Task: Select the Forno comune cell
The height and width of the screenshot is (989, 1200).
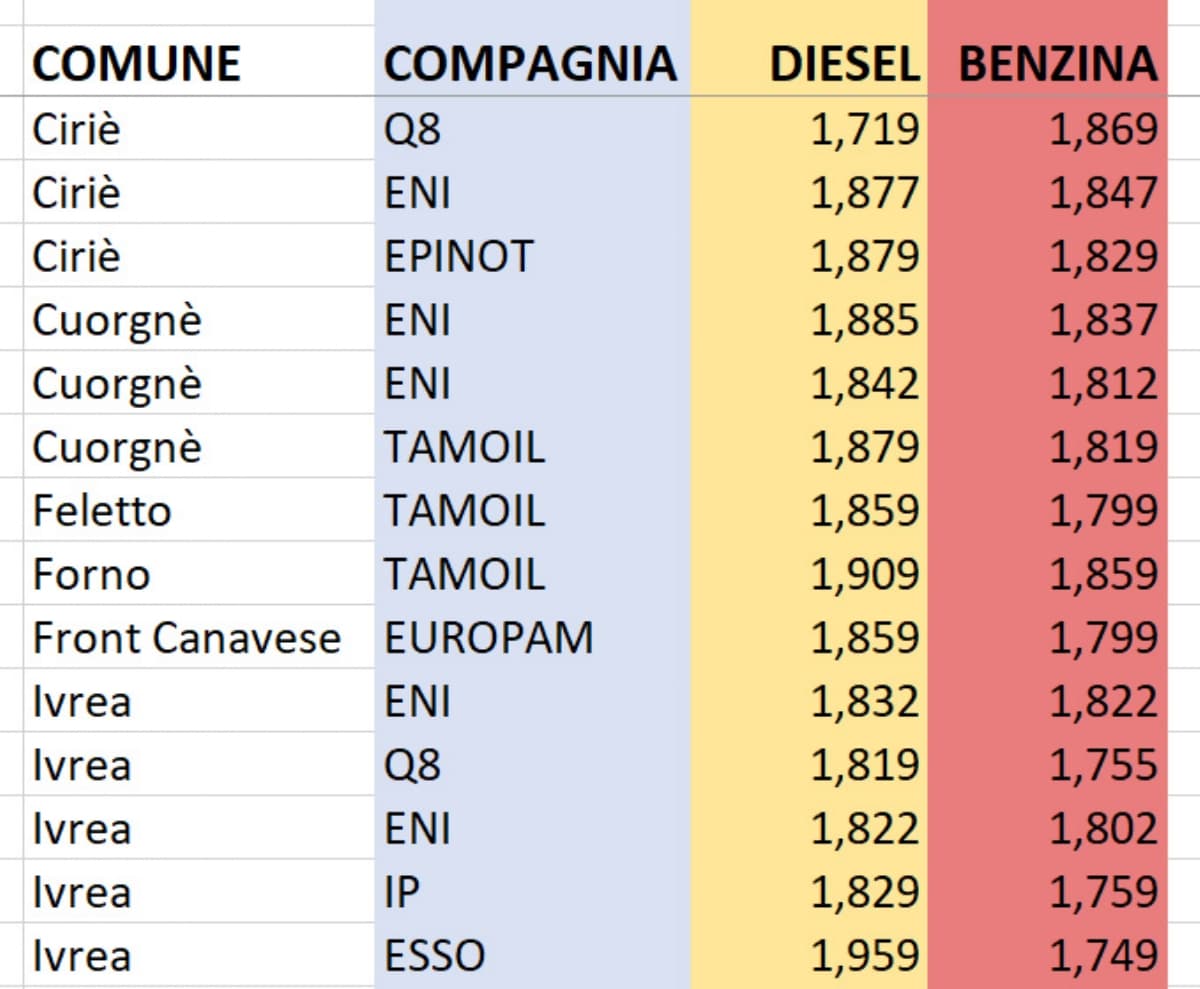Action: 91,575
